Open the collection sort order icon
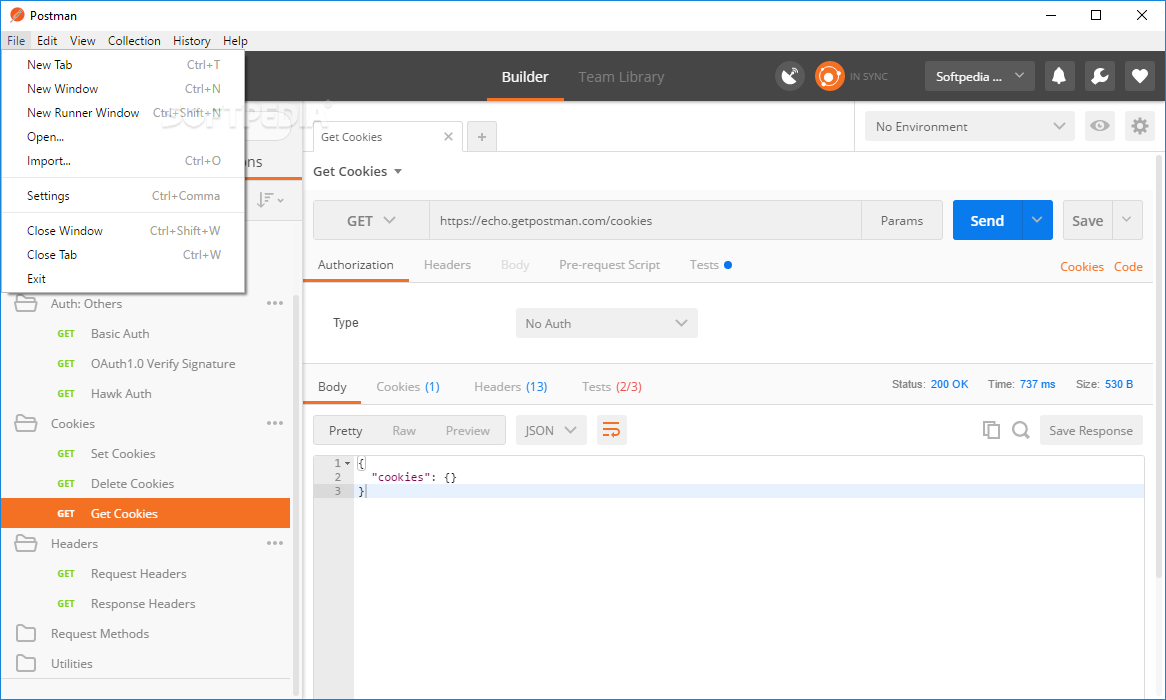The image size is (1166, 700). click(270, 199)
